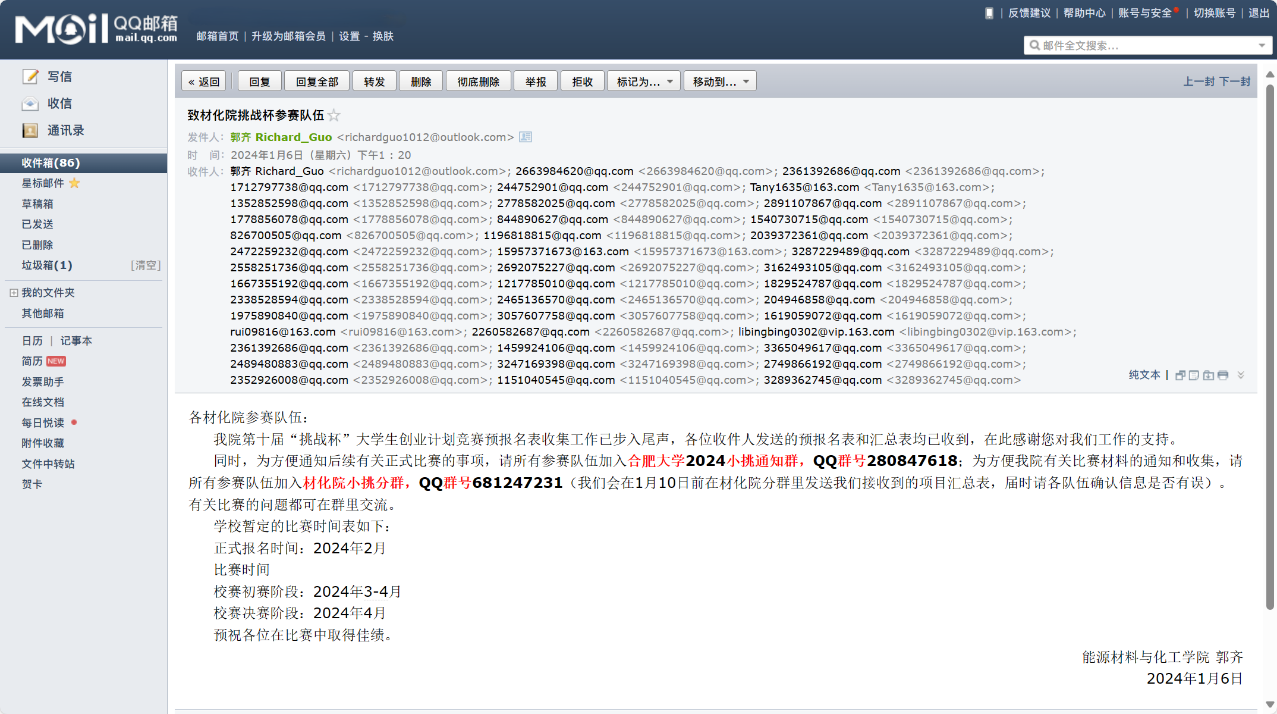The height and width of the screenshot is (714, 1277).
Task: Click the star icon beside the email subject
Action: click(334, 115)
